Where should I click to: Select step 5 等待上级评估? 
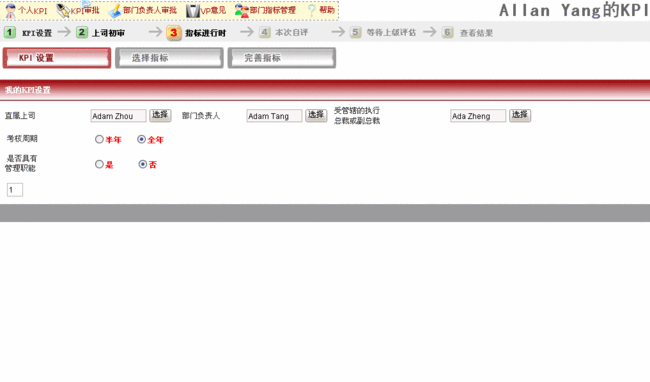click(383, 32)
